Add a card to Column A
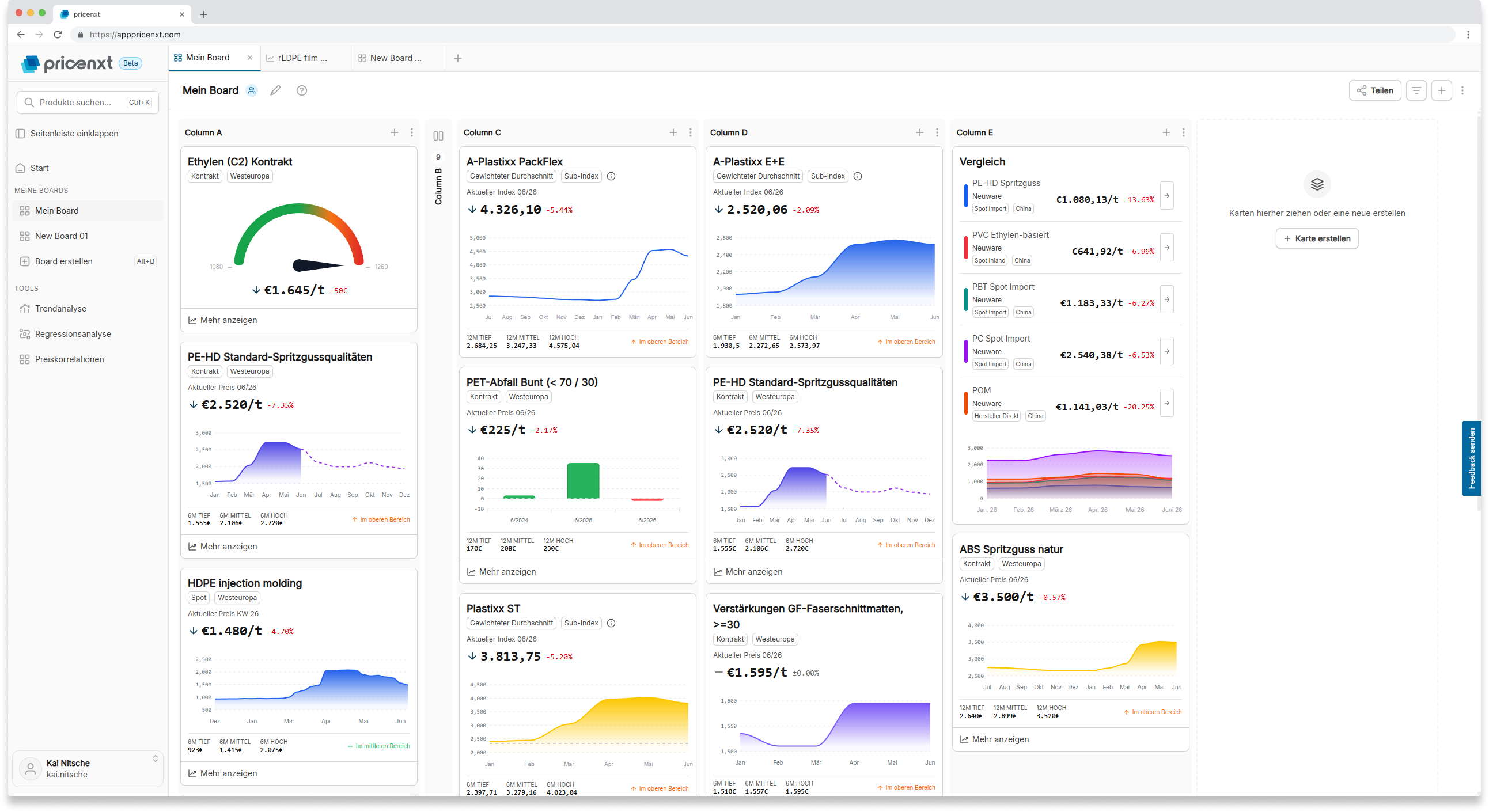The width and height of the screenshot is (1489, 812). pos(394,132)
